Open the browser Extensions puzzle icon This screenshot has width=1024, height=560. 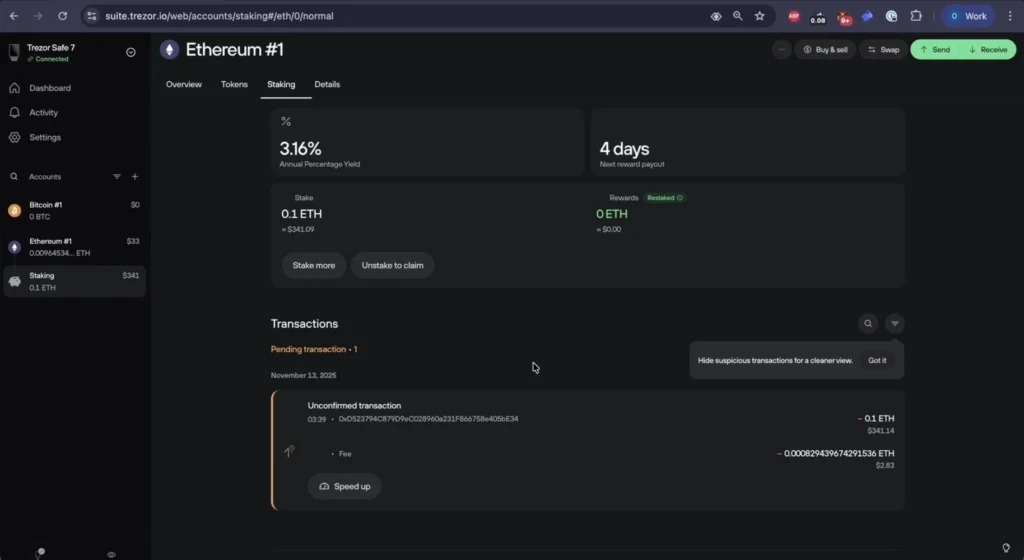pos(915,16)
